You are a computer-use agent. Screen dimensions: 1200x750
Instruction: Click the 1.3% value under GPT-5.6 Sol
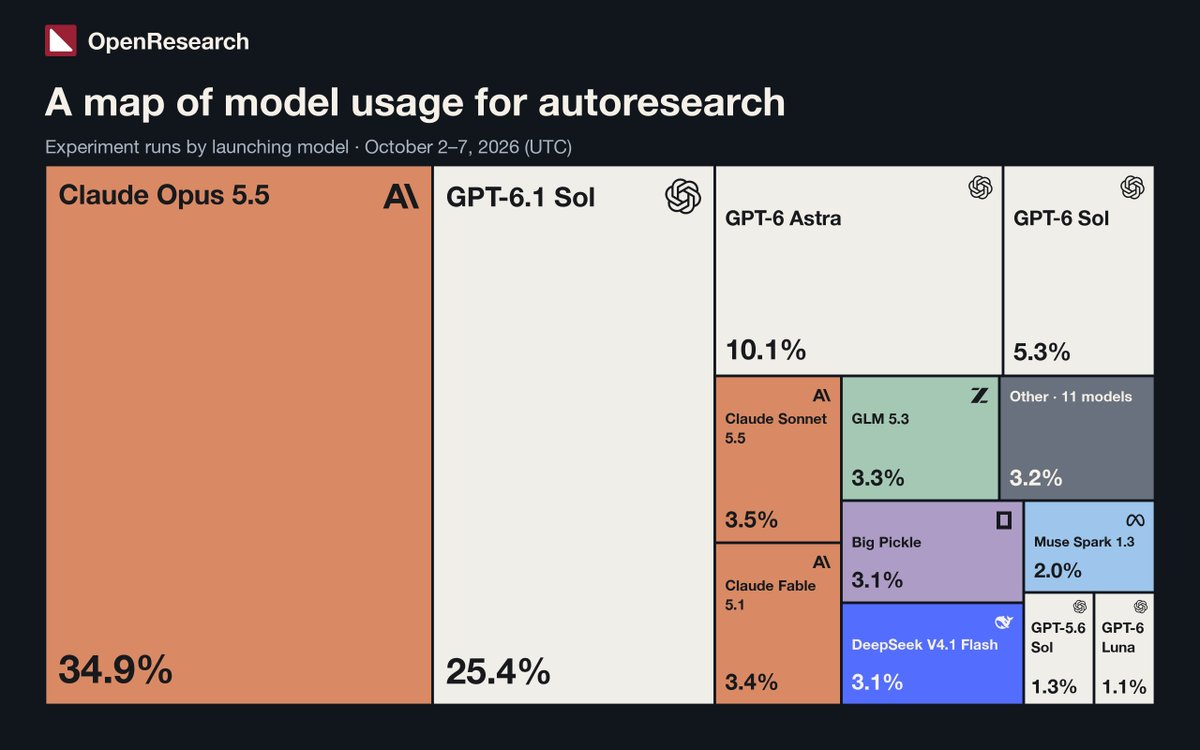[1054, 687]
